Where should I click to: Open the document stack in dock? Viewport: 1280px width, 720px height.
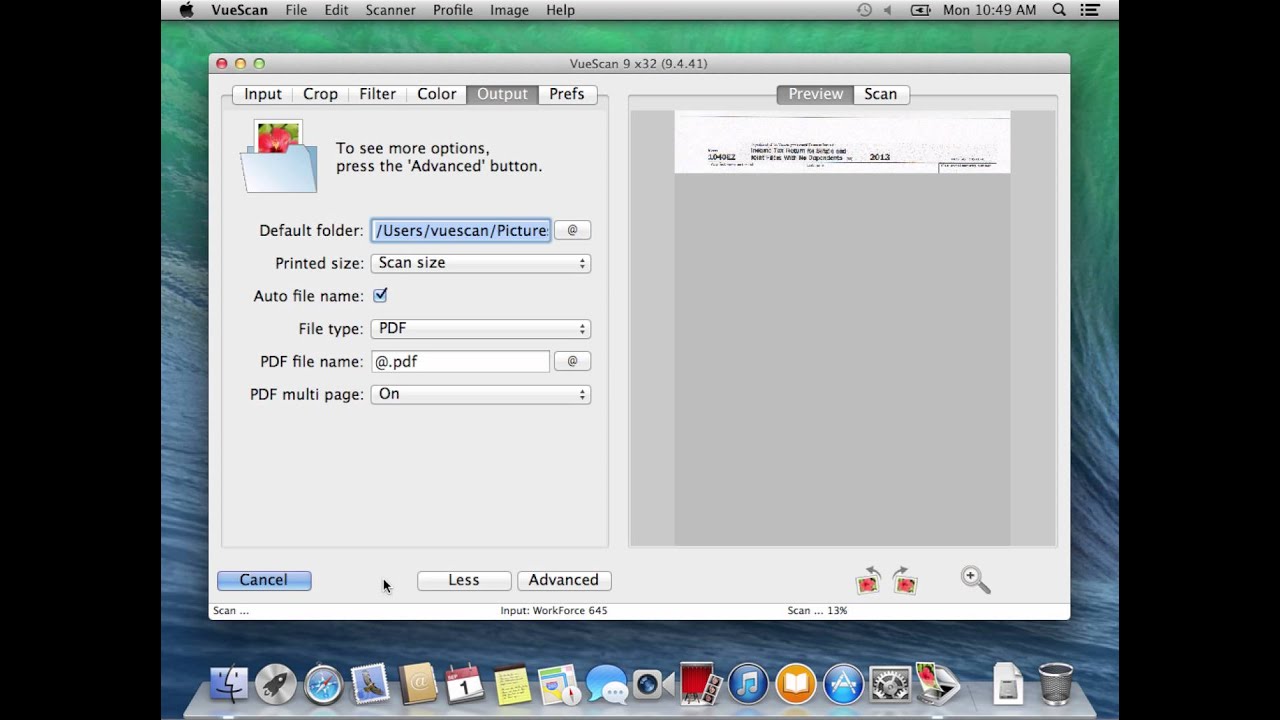[x=1007, y=684]
